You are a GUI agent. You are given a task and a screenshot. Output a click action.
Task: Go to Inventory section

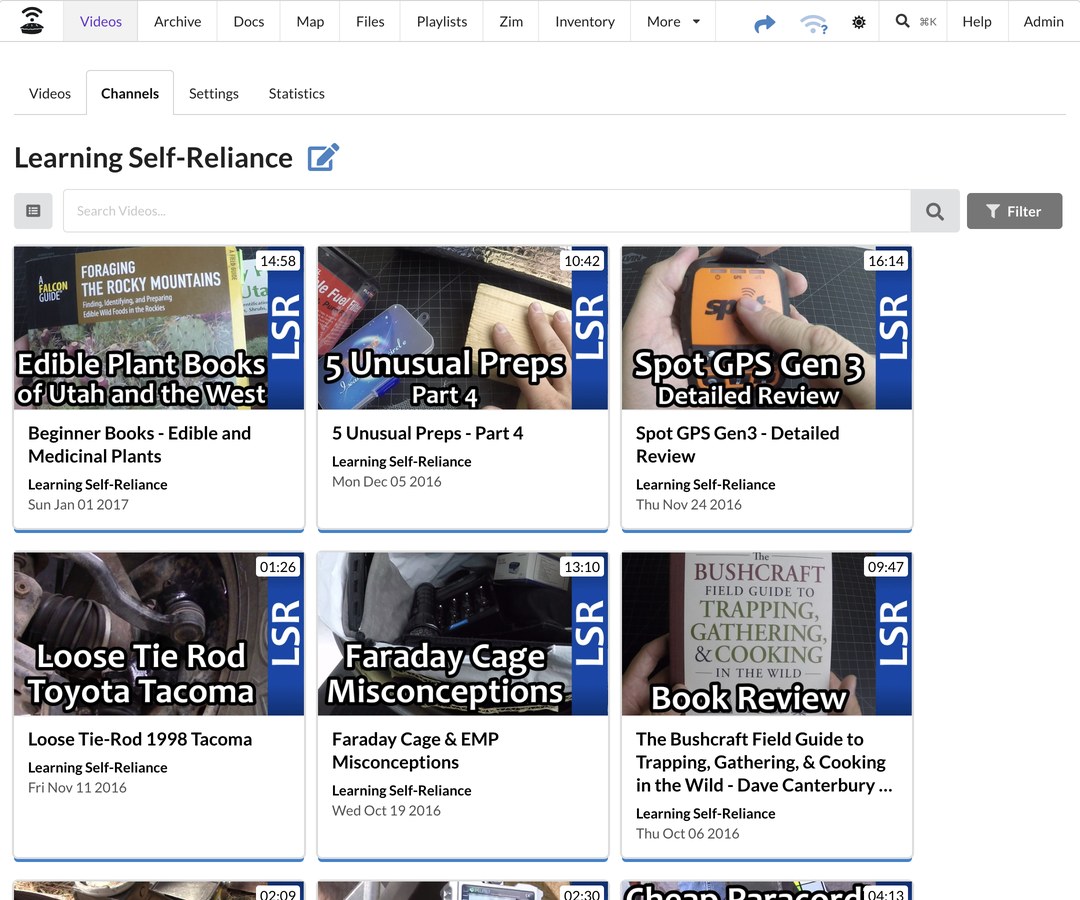[x=585, y=21]
